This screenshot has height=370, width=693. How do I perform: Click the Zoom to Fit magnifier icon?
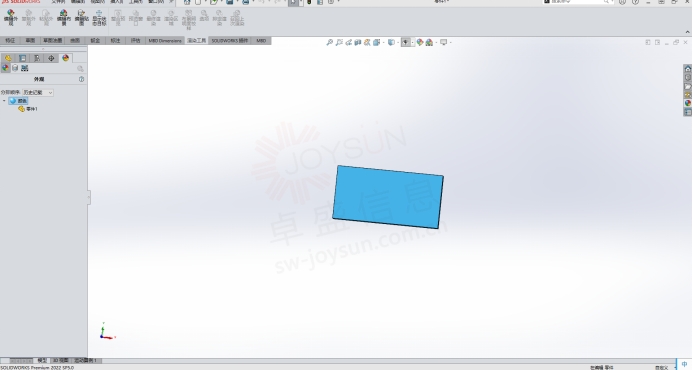[330, 42]
